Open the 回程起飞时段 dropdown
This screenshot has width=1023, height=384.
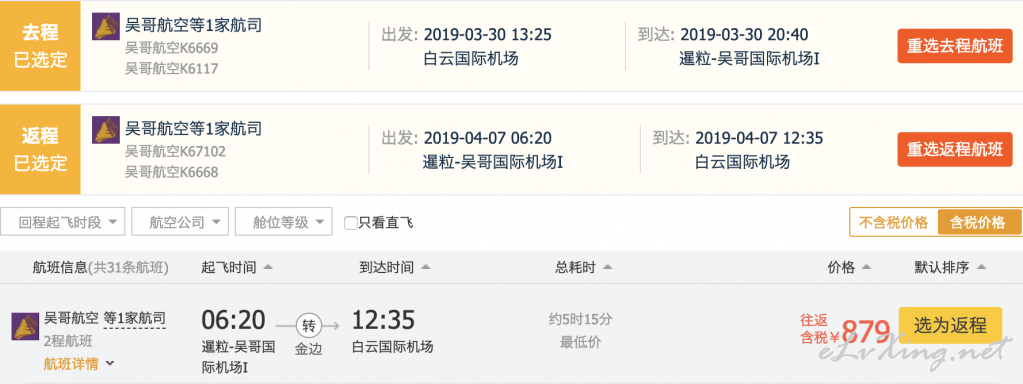[x=63, y=222]
